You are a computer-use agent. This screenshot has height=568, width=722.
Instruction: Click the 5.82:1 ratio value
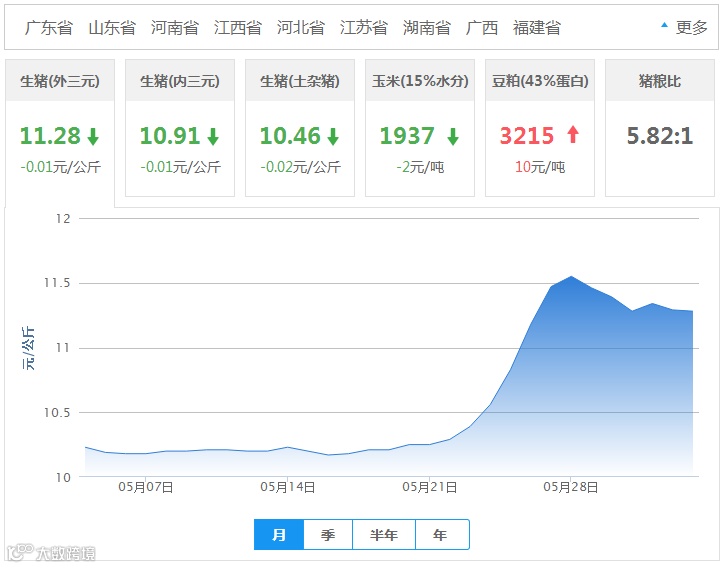(x=660, y=136)
